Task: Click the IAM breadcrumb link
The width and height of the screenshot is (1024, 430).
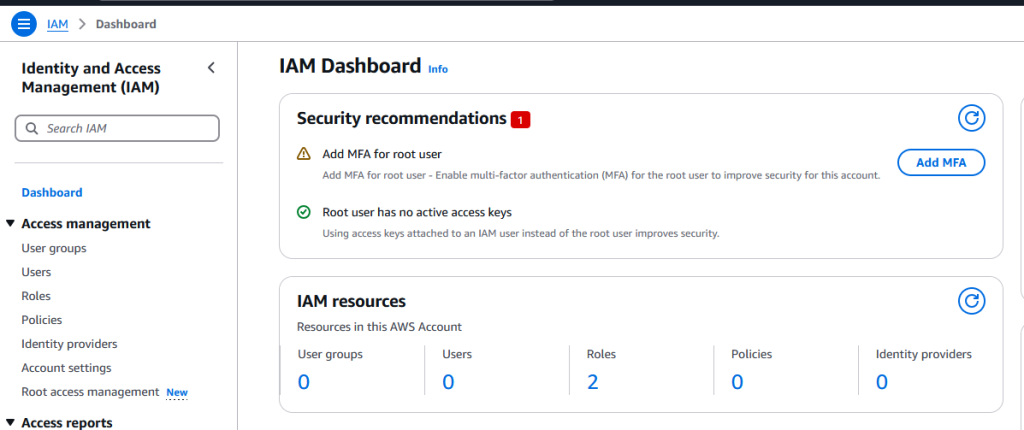Action: coord(57,24)
